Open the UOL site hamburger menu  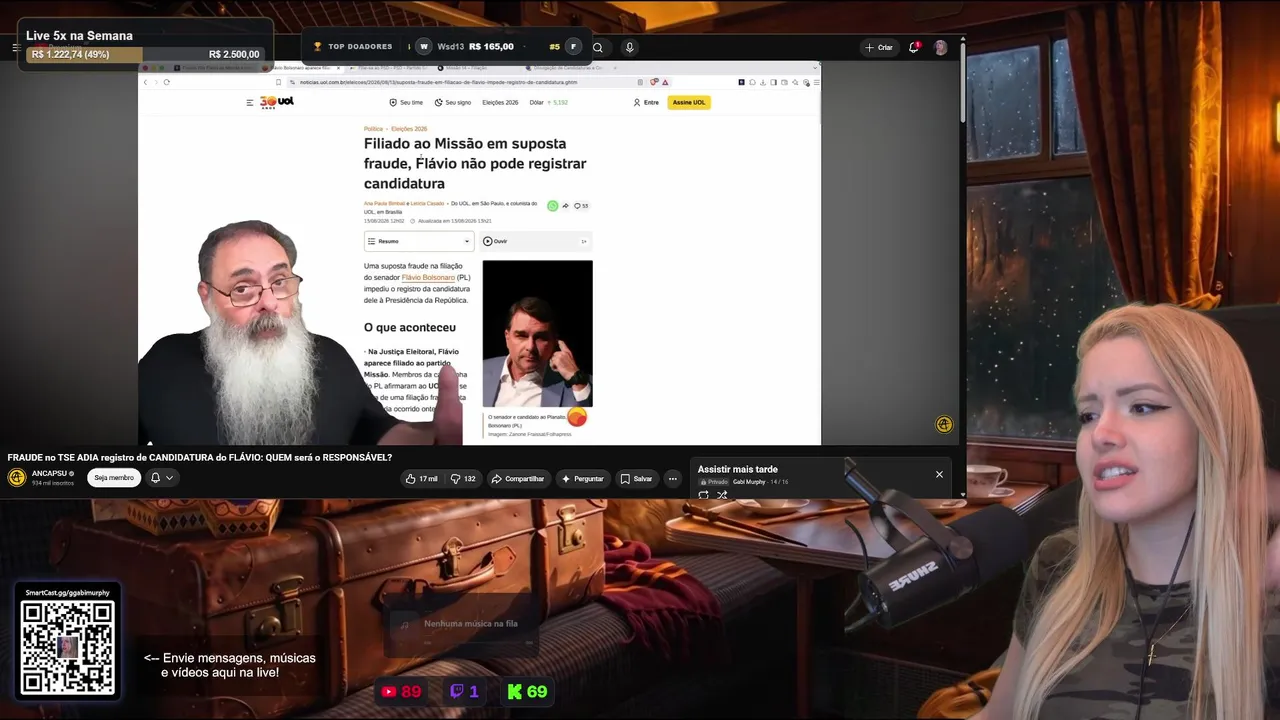point(250,102)
